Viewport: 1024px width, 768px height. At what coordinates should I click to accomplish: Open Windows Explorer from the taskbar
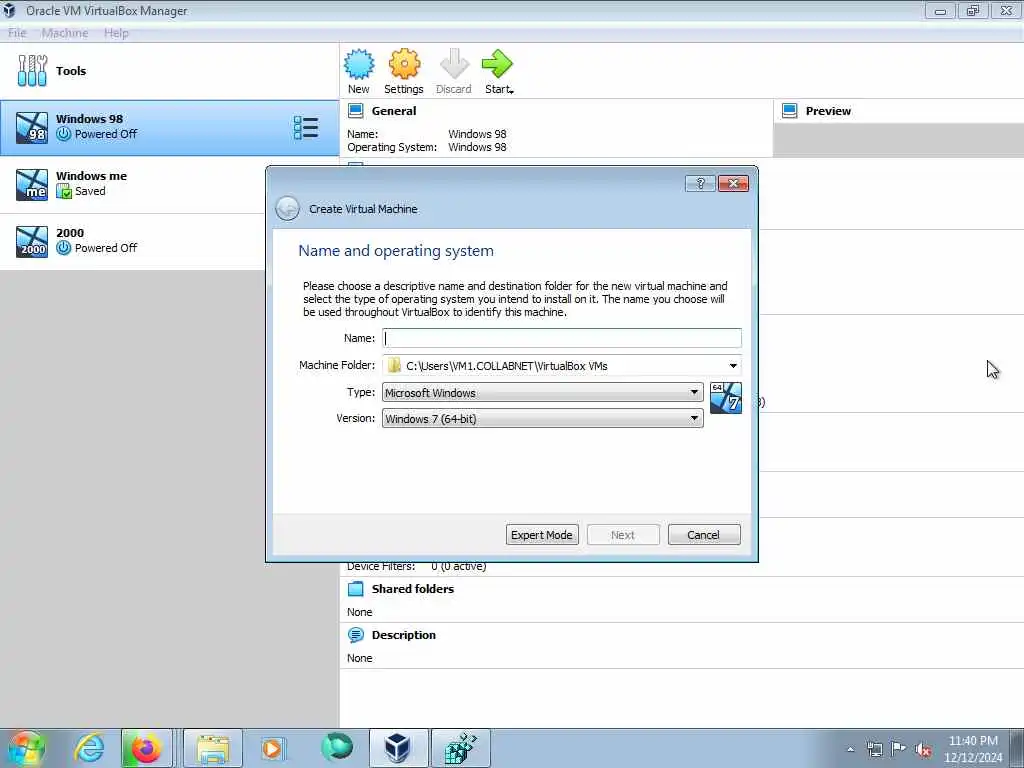(x=213, y=748)
